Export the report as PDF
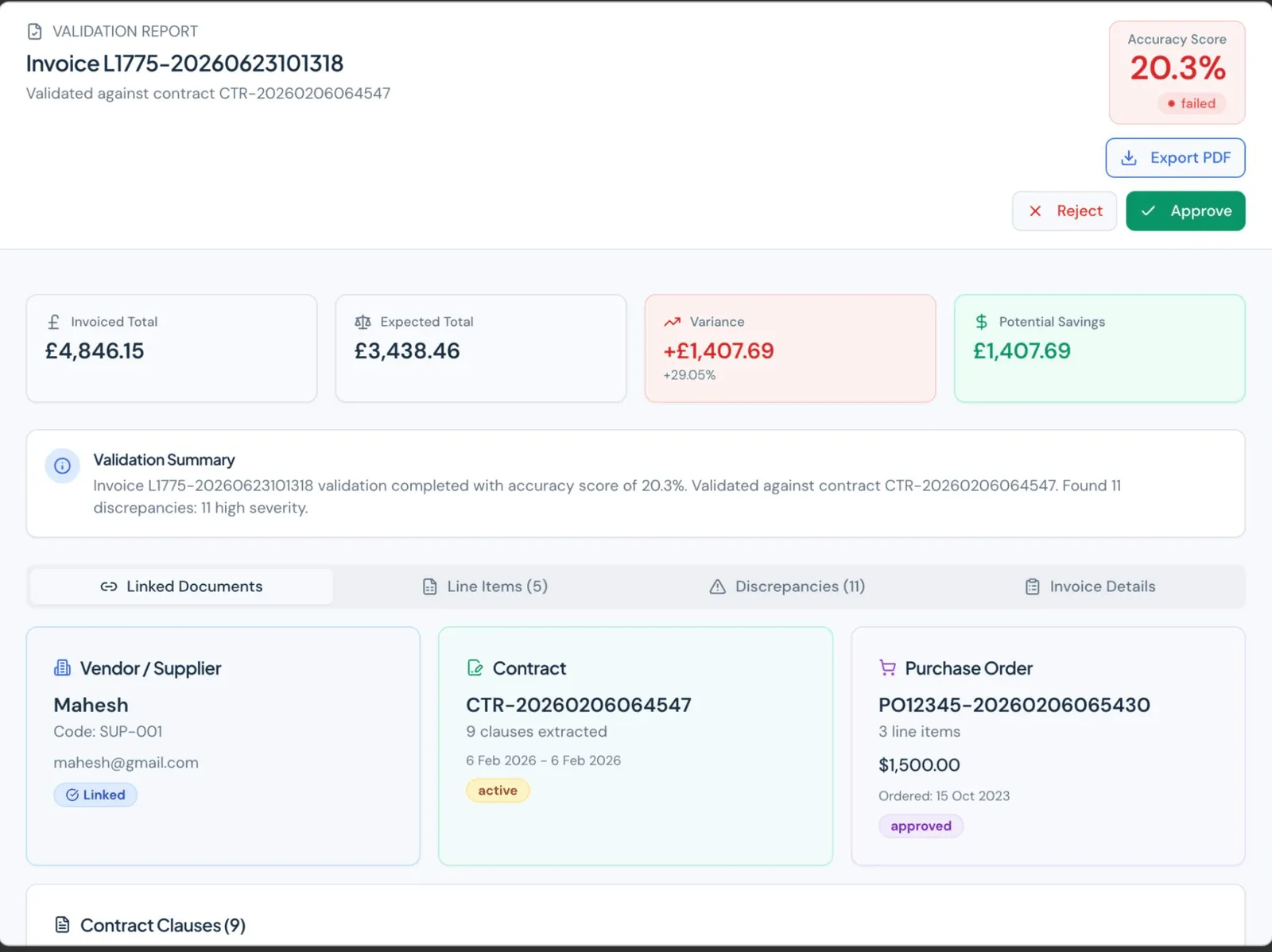 1175,158
